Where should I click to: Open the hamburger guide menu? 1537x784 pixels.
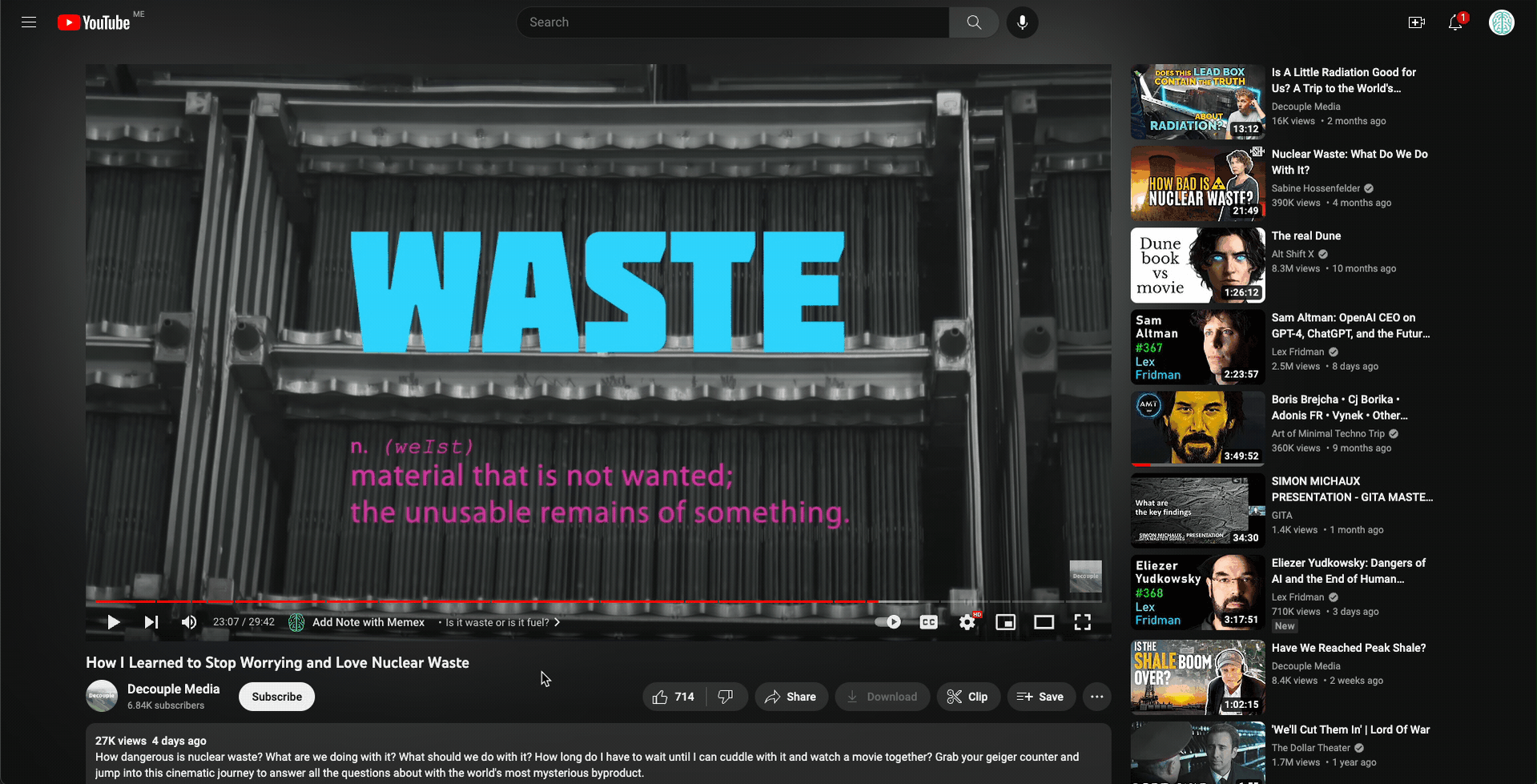tap(29, 22)
